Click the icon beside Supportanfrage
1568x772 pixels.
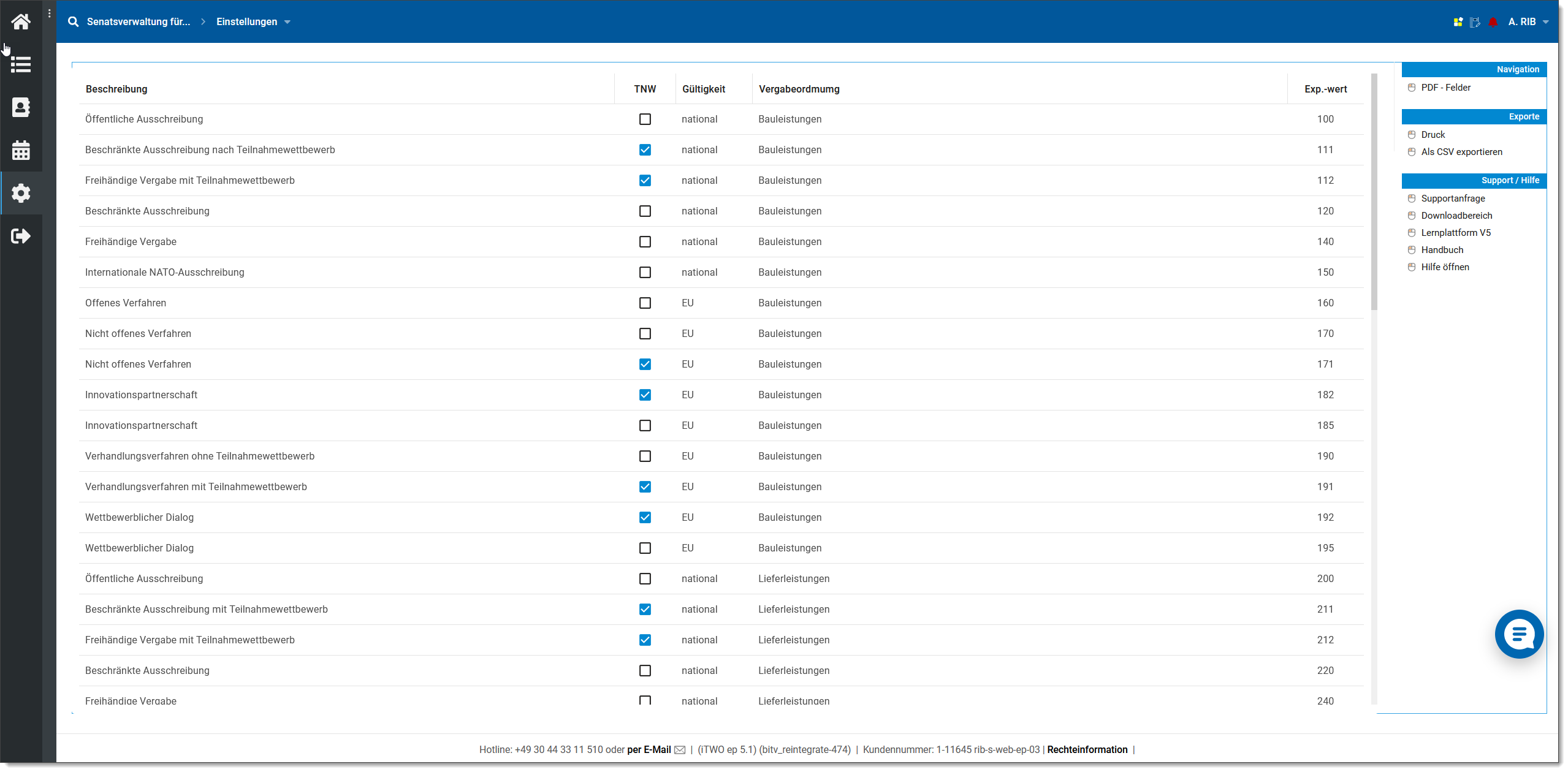[1412, 199]
